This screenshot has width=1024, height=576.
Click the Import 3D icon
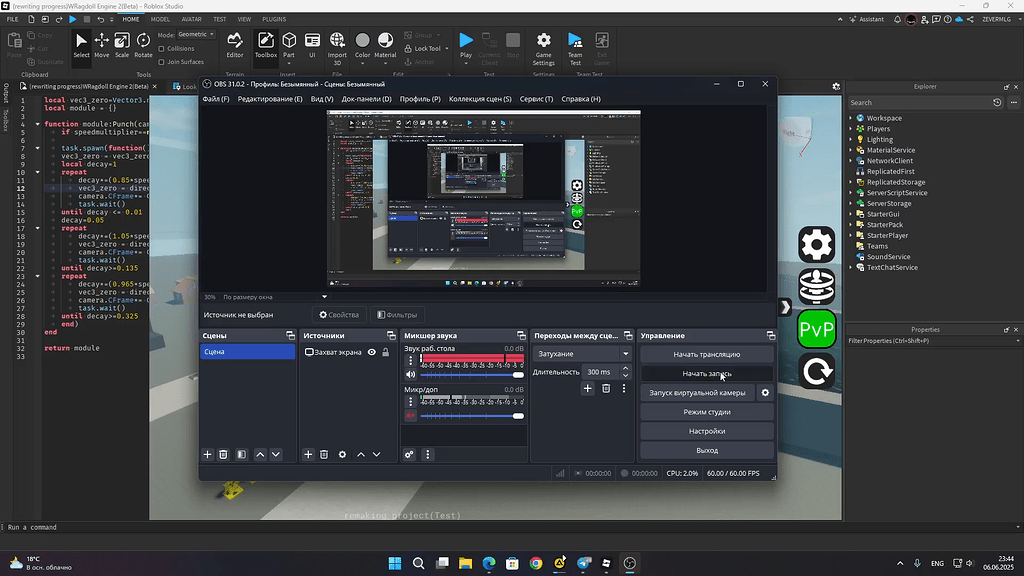click(337, 42)
